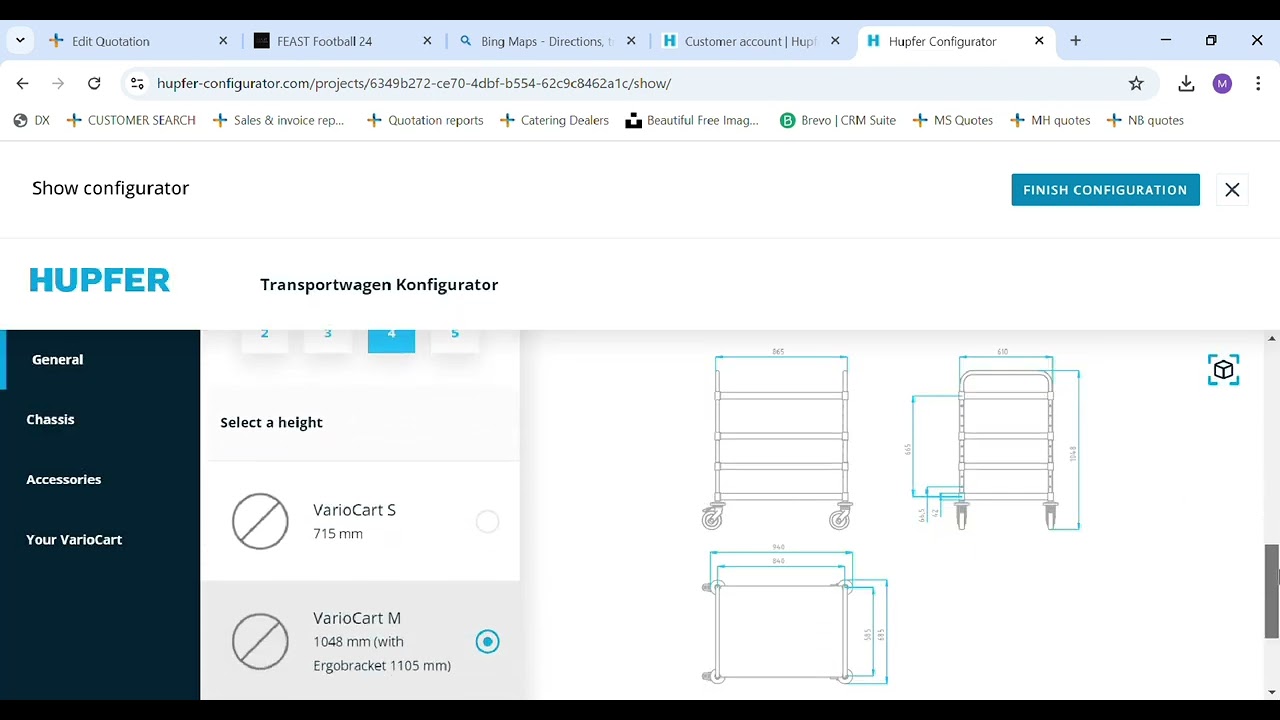Screen dimensions: 1280x720
Task: Click the page vertical scrollbar thumb
Action: [1272, 591]
